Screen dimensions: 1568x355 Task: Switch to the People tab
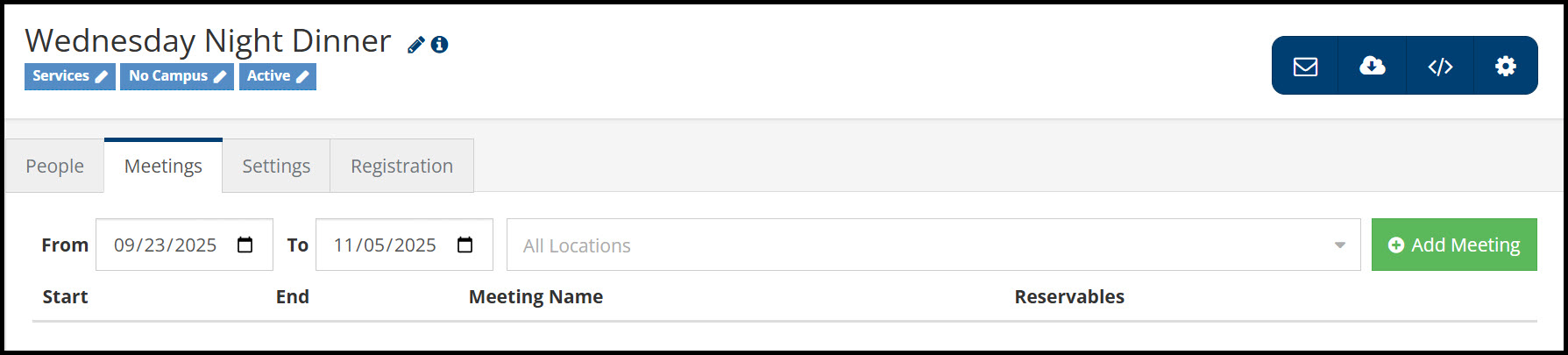[x=54, y=167]
